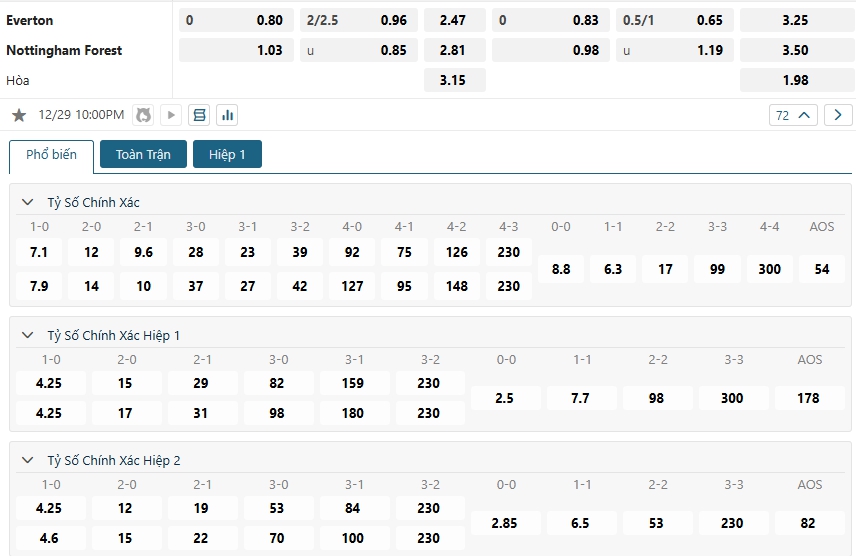The width and height of the screenshot is (856, 556).
Task: Click the stacked lines scoreboard icon
Action: [x=199, y=115]
